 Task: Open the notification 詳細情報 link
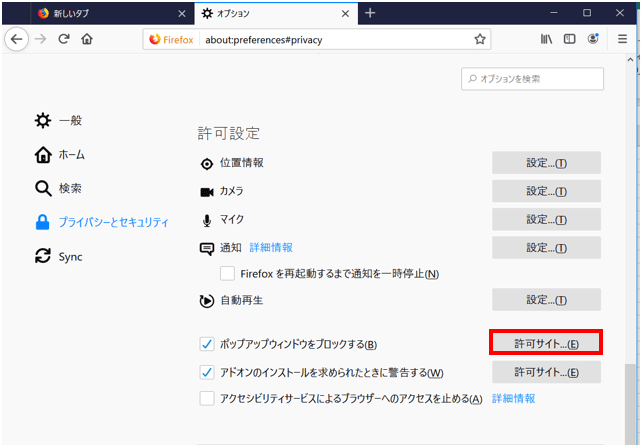[x=271, y=247]
